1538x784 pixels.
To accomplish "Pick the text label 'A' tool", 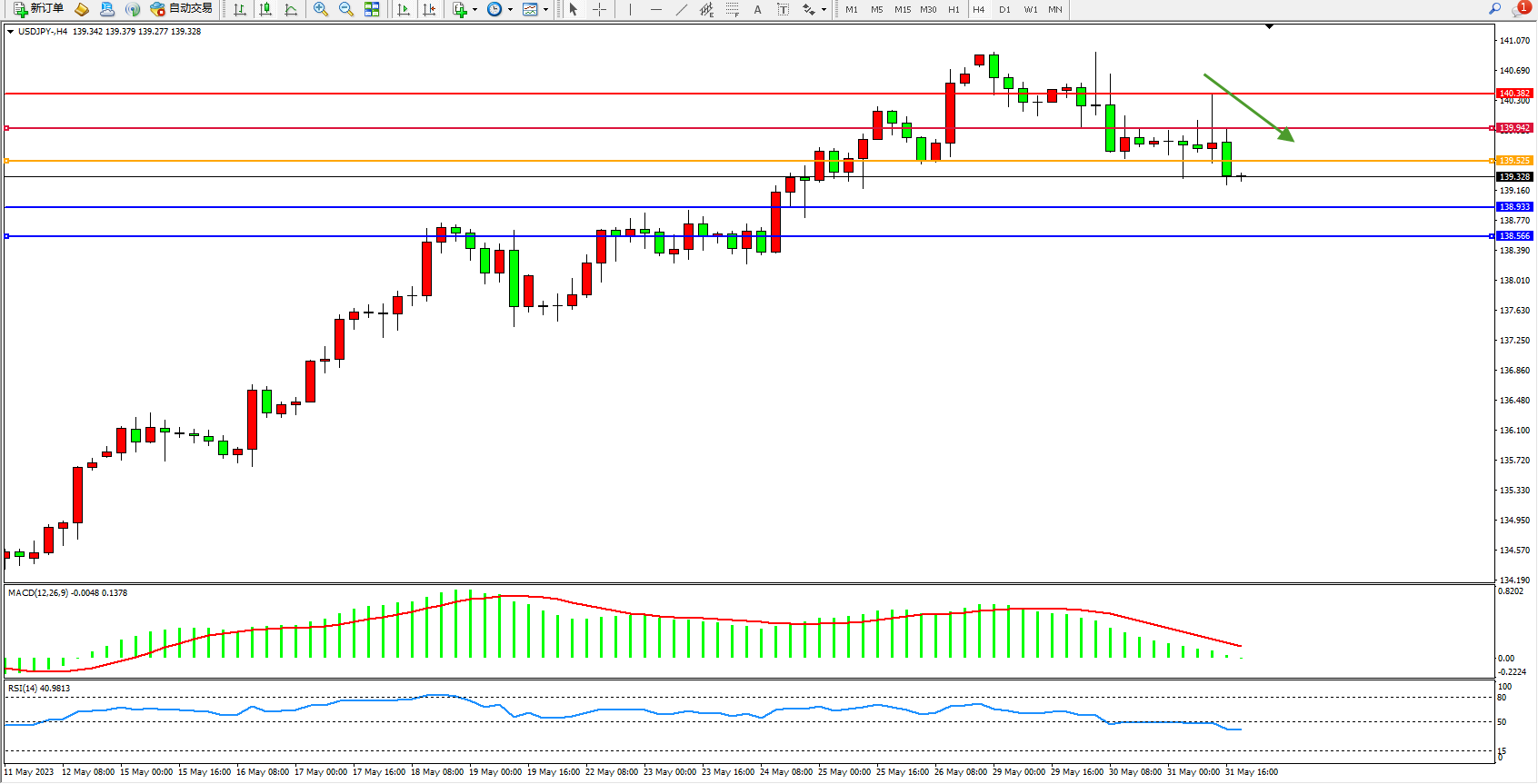I will coord(757,9).
